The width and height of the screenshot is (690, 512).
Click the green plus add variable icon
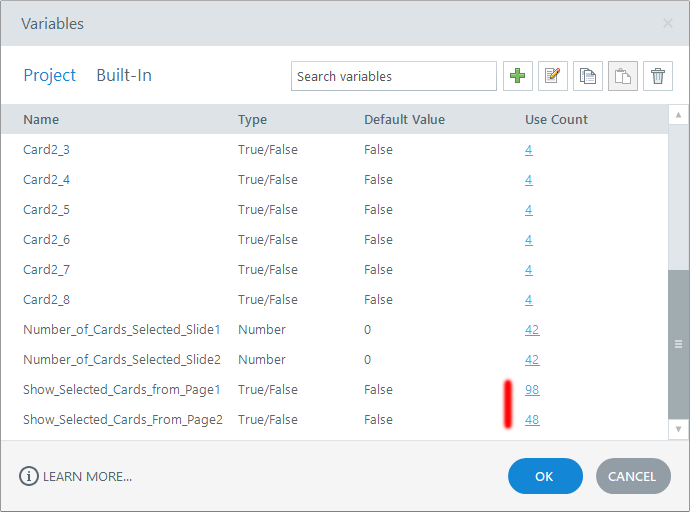pos(518,76)
